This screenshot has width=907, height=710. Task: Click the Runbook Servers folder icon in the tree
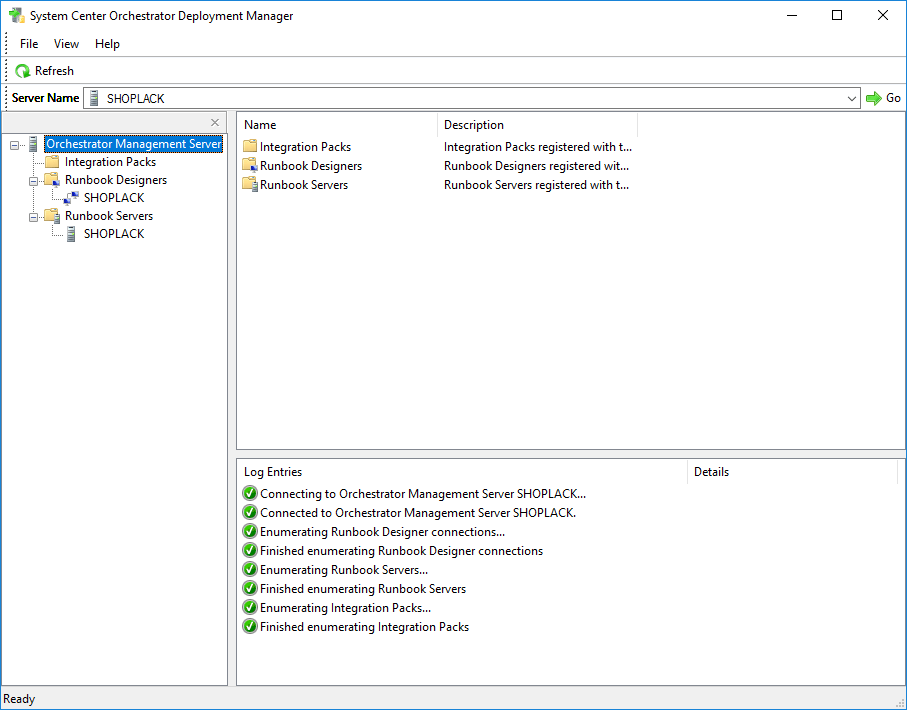click(x=52, y=216)
